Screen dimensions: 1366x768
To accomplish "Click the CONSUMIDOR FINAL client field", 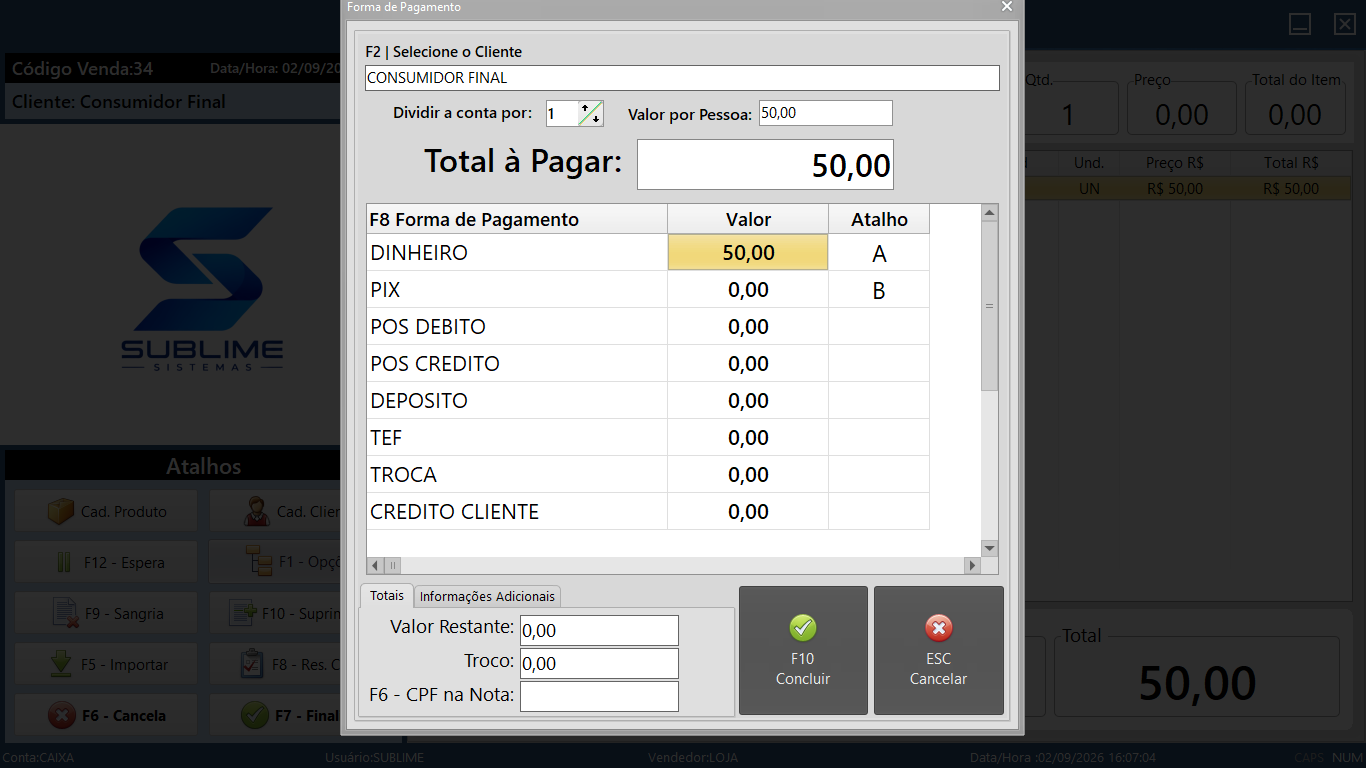I will (x=682, y=78).
